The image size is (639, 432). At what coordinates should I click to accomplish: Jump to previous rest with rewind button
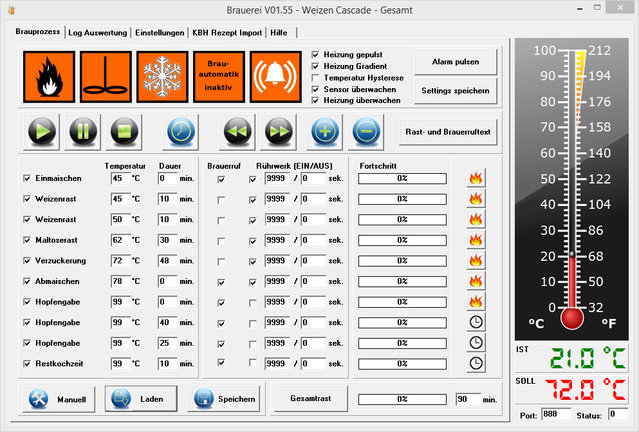(x=238, y=132)
